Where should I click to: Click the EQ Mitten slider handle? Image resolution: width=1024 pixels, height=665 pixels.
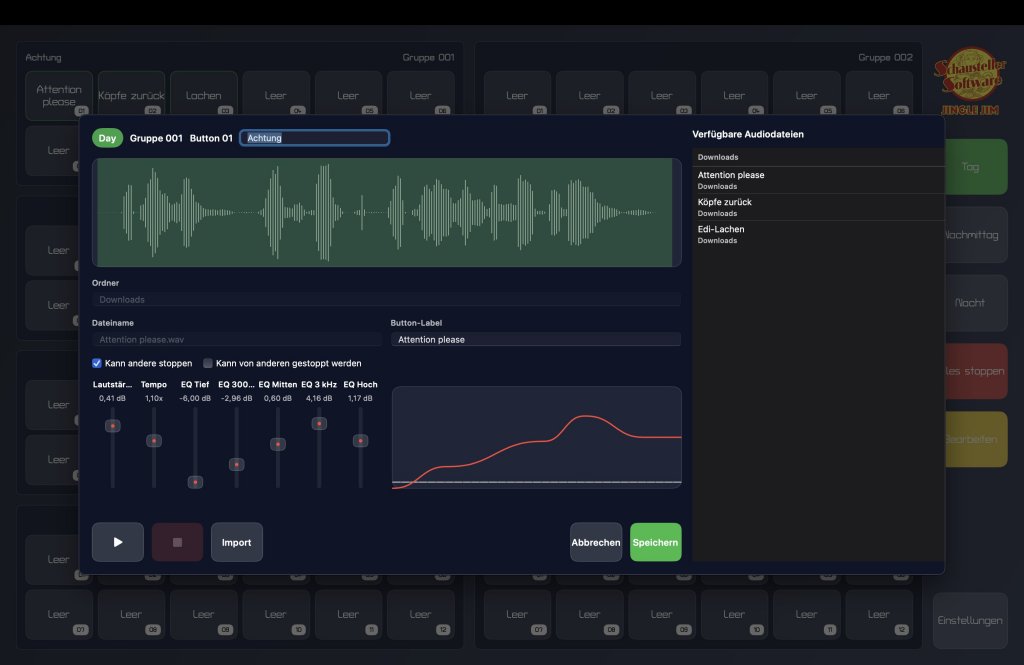point(278,444)
